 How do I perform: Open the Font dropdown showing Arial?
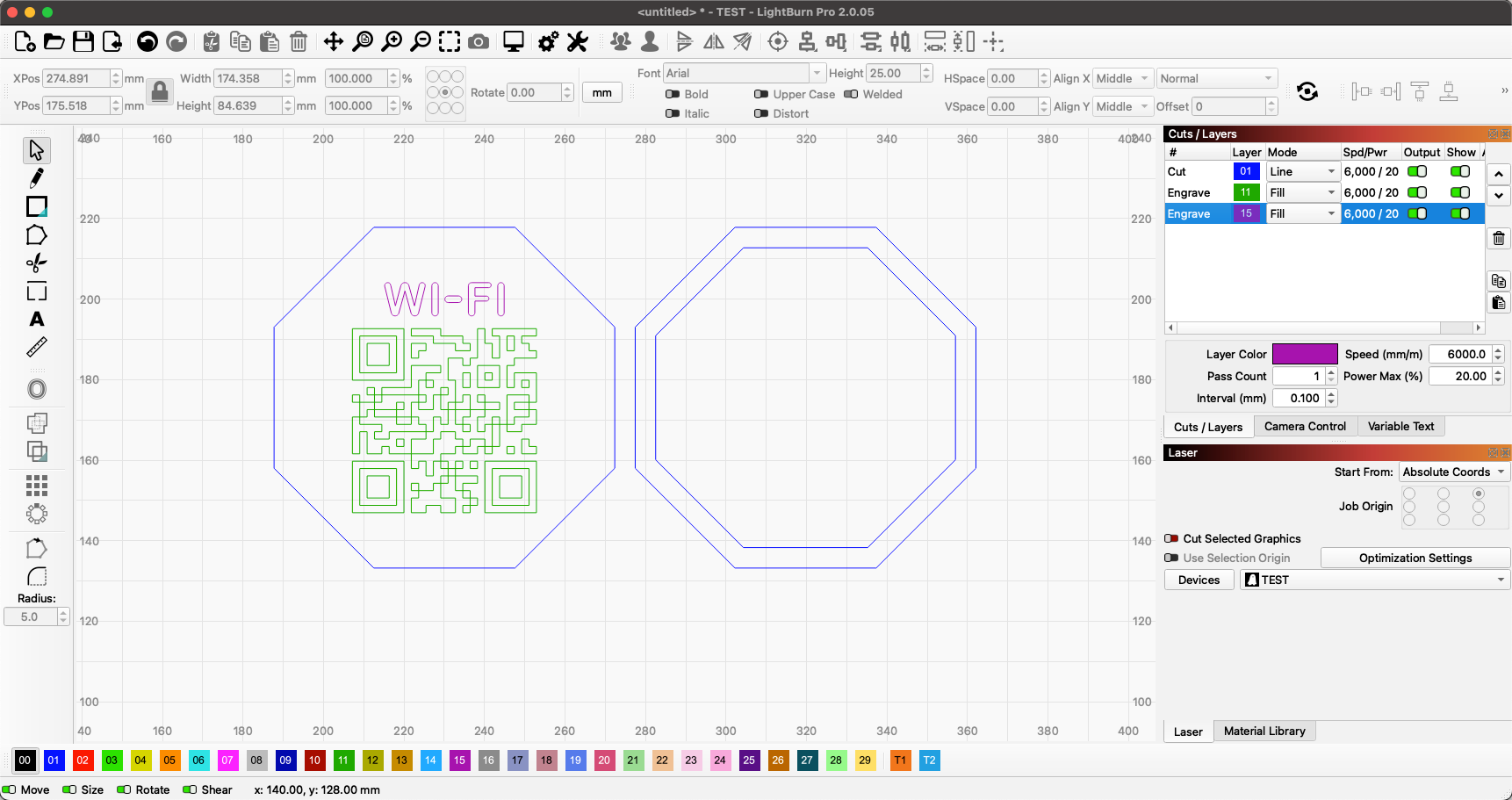tap(744, 73)
